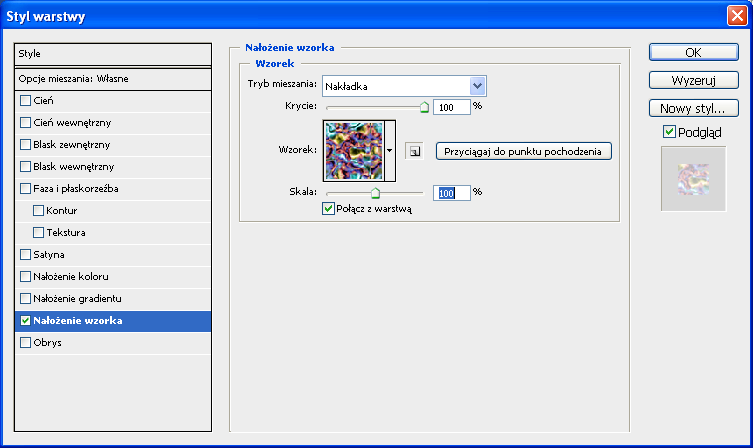The width and height of the screenshot is (753, 448).
Task: Click the Skala slider handle
Action: pyautogui.click(x=376, y=191)
